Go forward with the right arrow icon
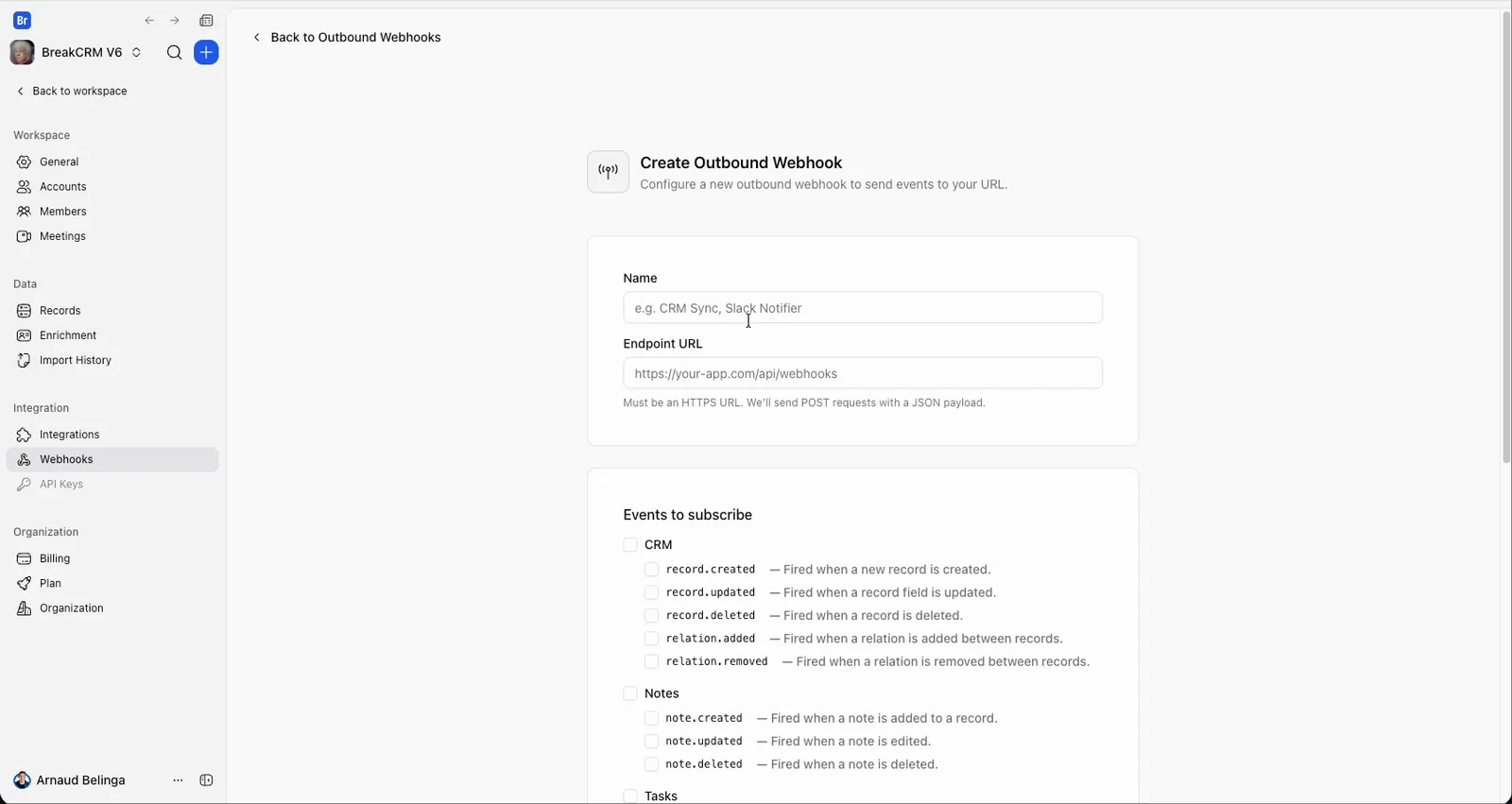Image resolution: width=1512 pixels, height=804 pixels. [x=175, y=21]
